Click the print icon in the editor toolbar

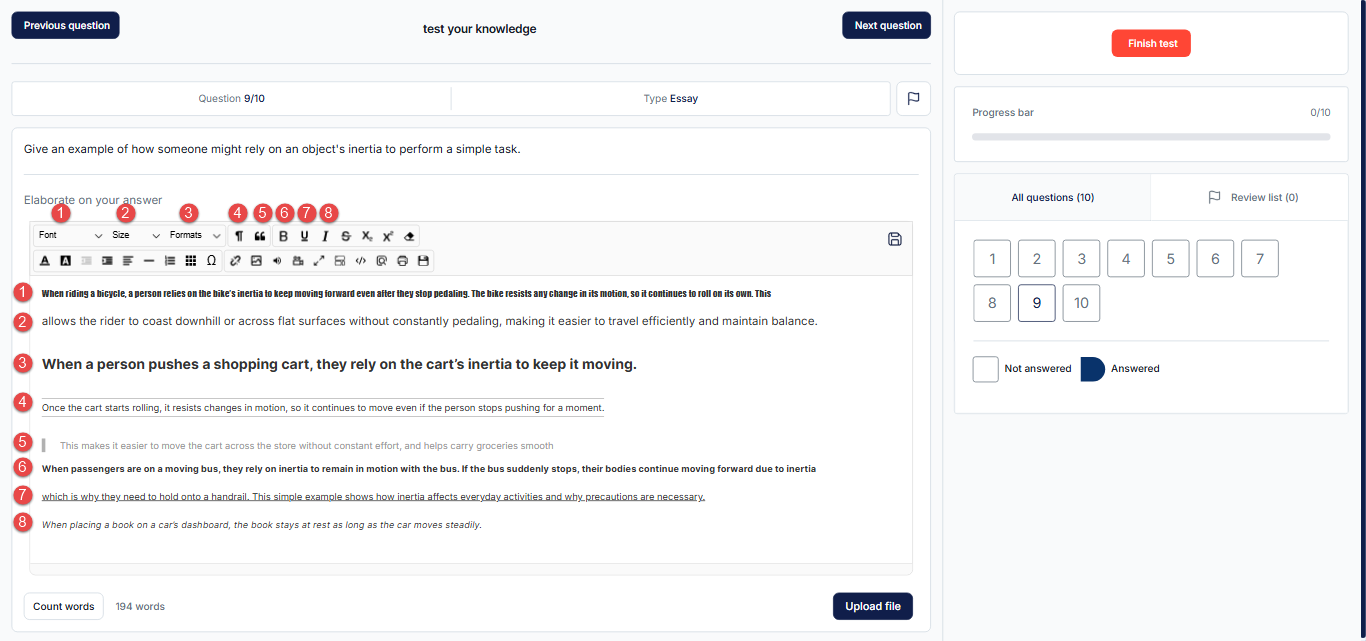402,261
